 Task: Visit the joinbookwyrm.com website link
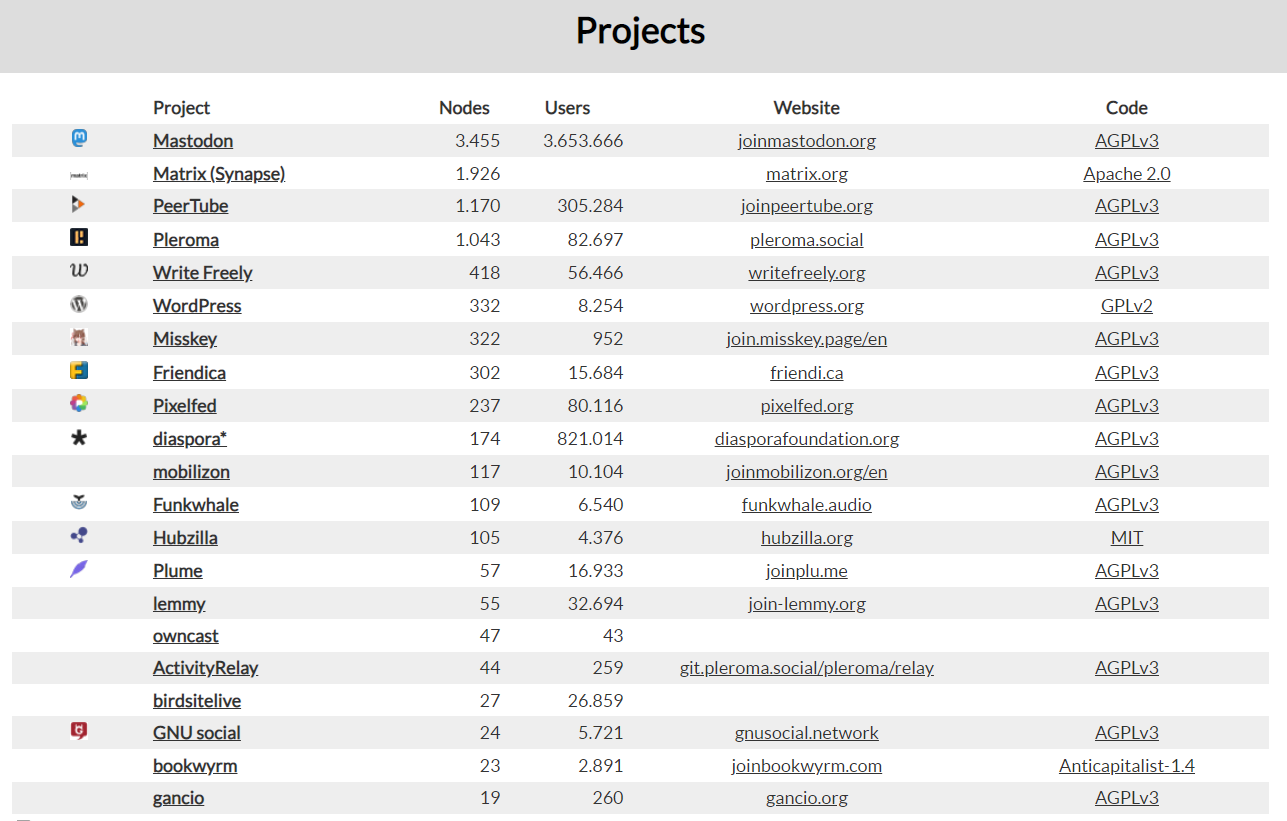pyautogui.click(x=807, y=766)
